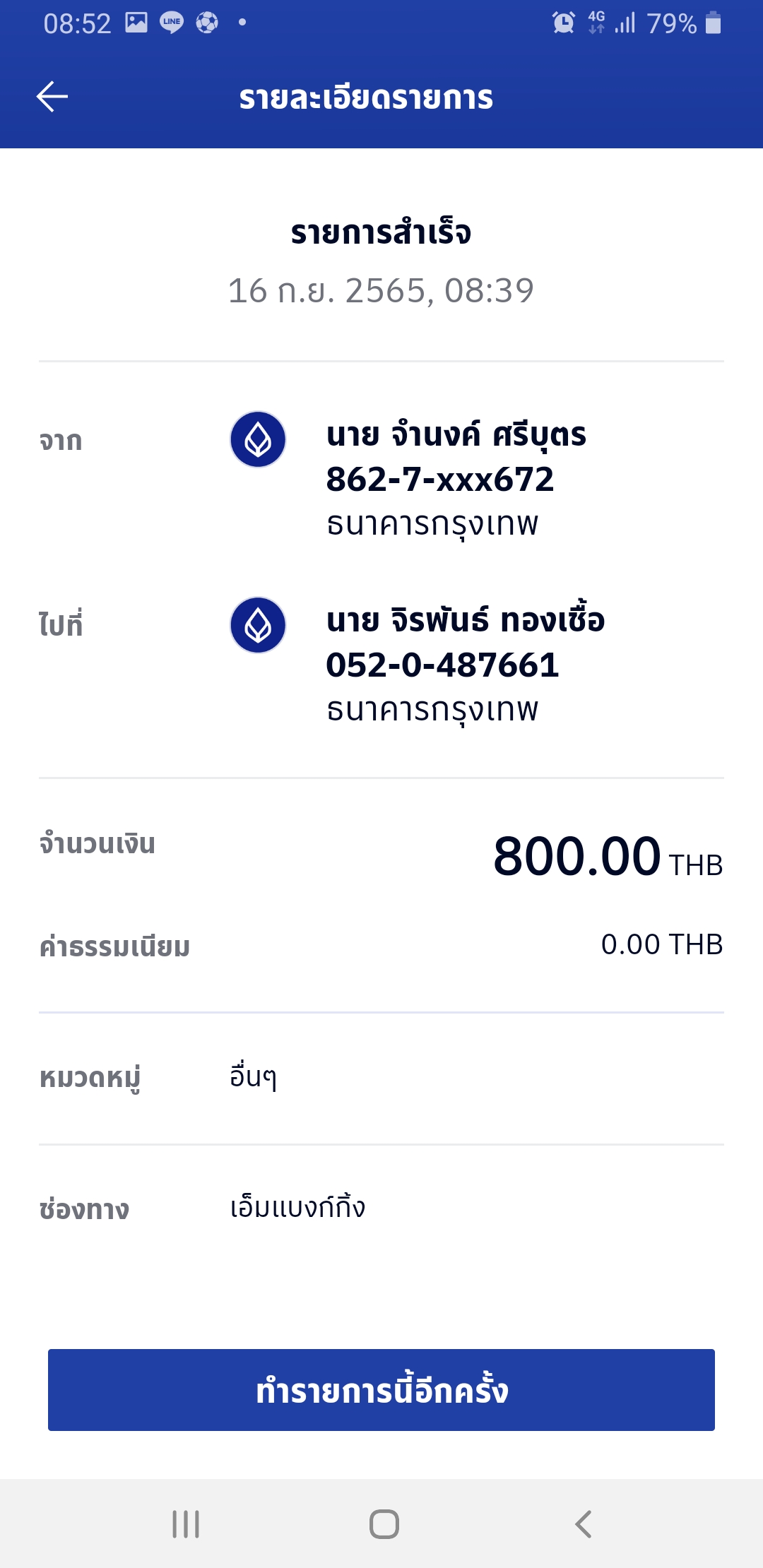Tap the channel value เอ็มแบงก์กิ้ง
The image size is (763, 1568).
[297, 1207]
